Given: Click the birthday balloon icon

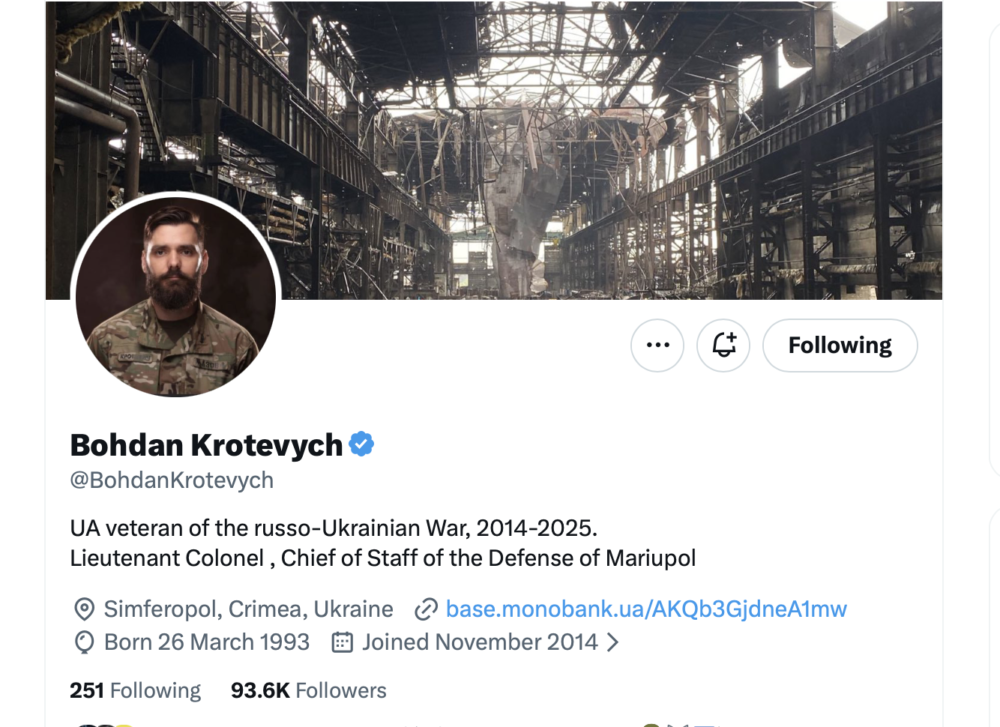Looking at the screenshot, I should [x=84, y=642].
